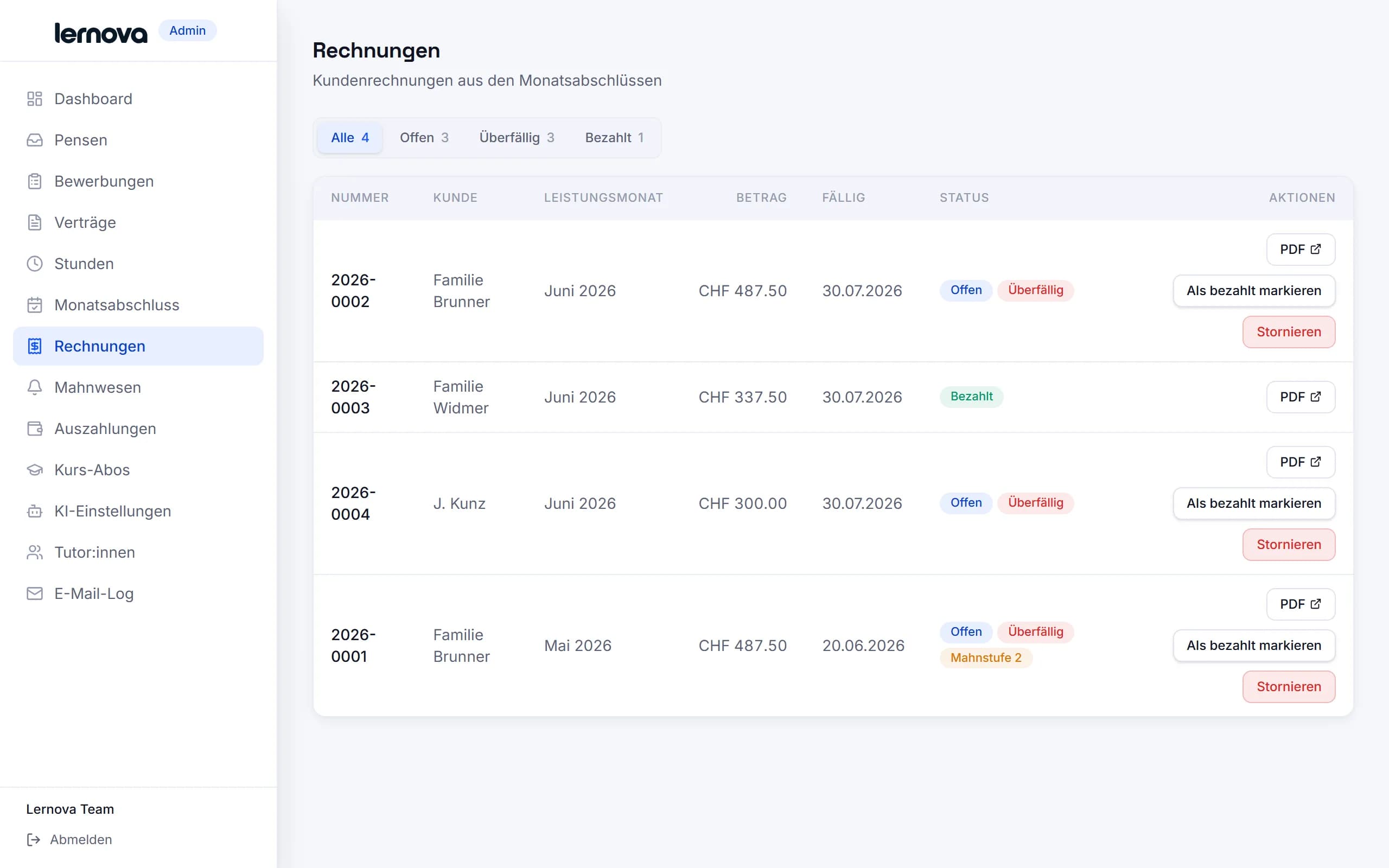Viewport: 1389px width, 868px height.
Task: Open Mahnwesen in the sidebar
Action: coord(138,387)
